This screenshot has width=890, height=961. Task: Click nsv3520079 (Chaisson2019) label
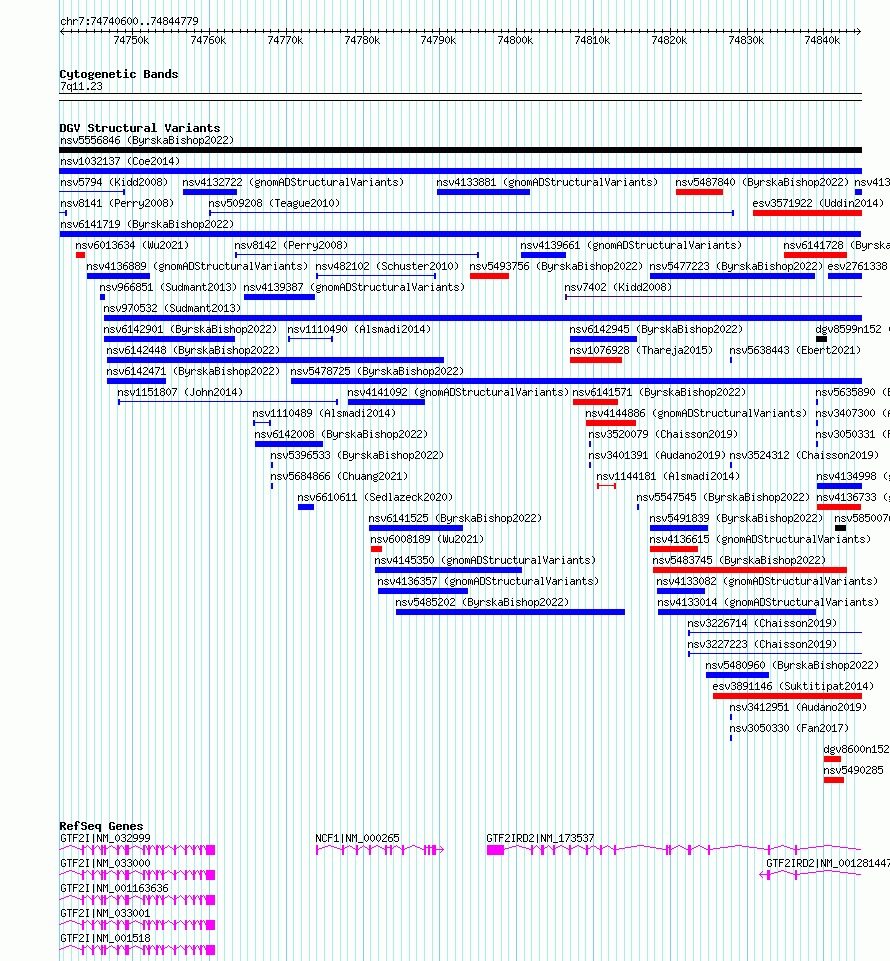(x=663, y=434)
